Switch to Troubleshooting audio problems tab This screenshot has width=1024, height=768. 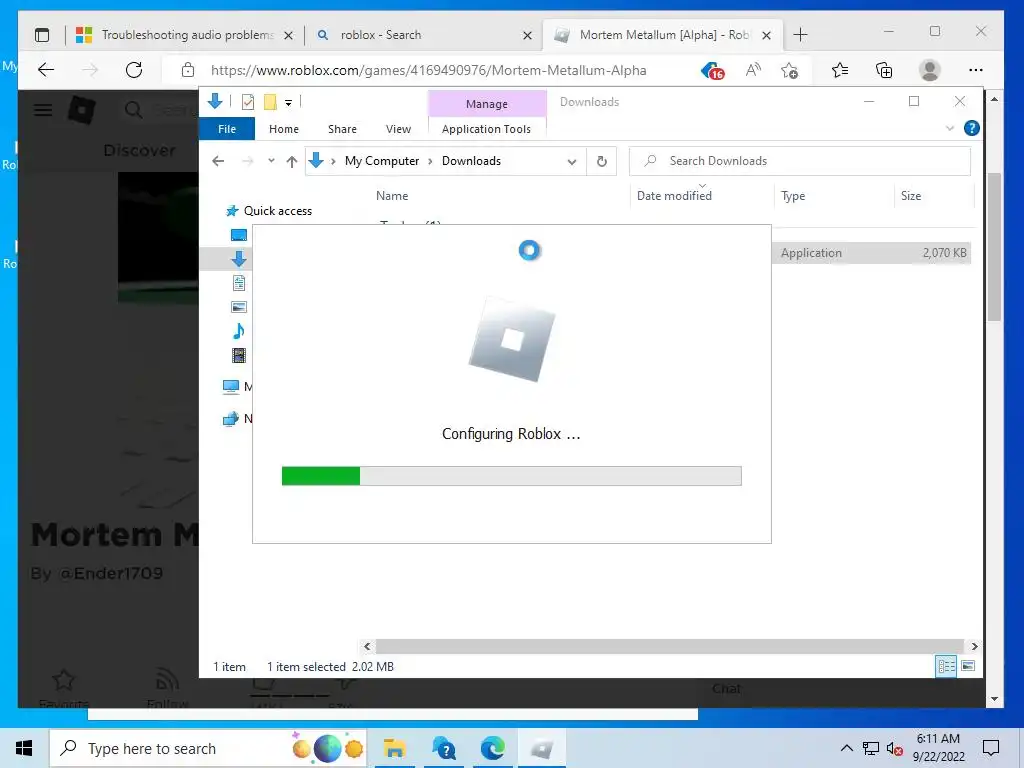pyautogui.click(x=185, y=35)
